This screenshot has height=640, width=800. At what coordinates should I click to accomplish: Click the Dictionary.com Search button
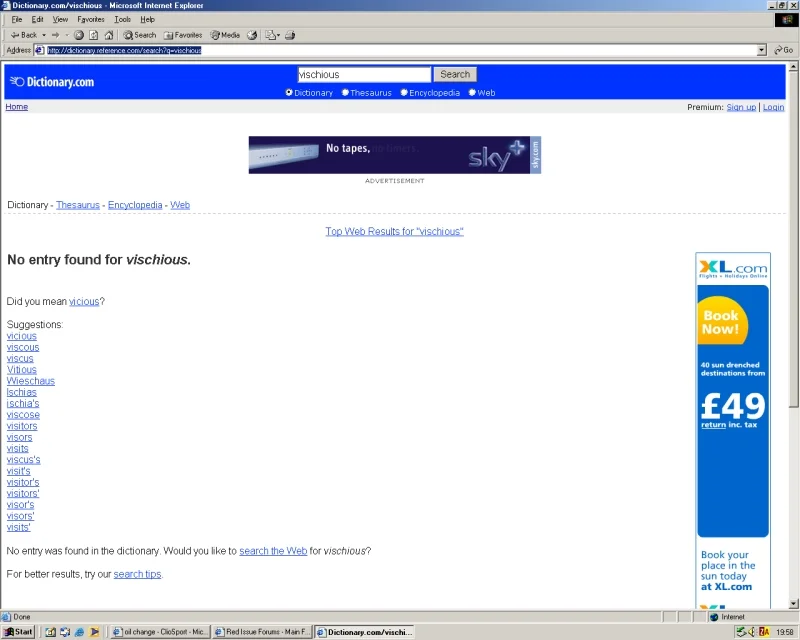tap(455, 75)
